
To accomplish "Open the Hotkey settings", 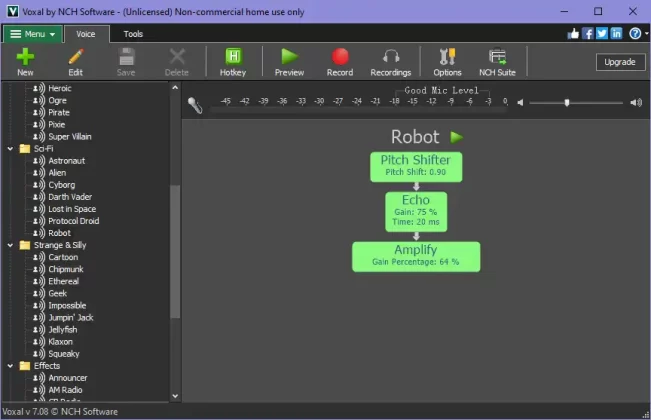I will click(233, 62).
